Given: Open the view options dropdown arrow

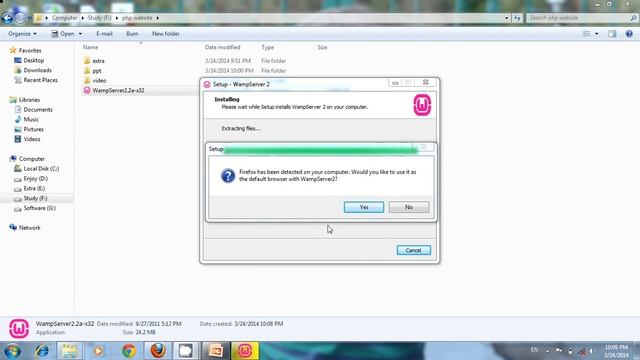Looking at the screenshot, I should coord(597,34).
